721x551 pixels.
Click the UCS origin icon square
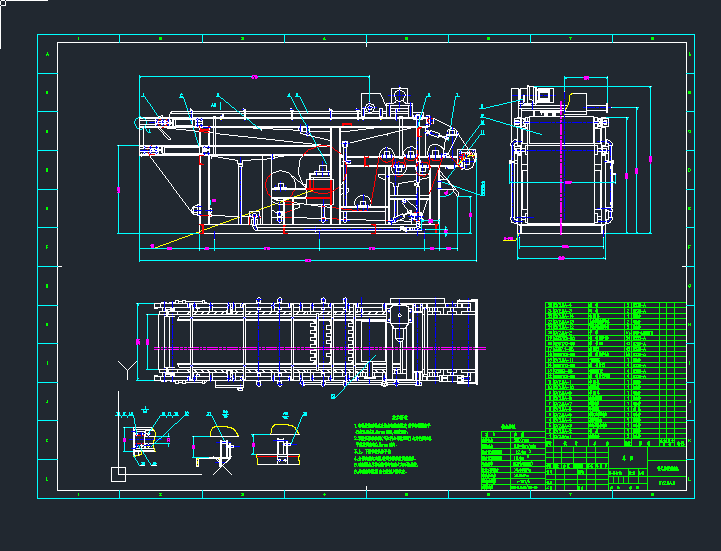tap(118, 474)
